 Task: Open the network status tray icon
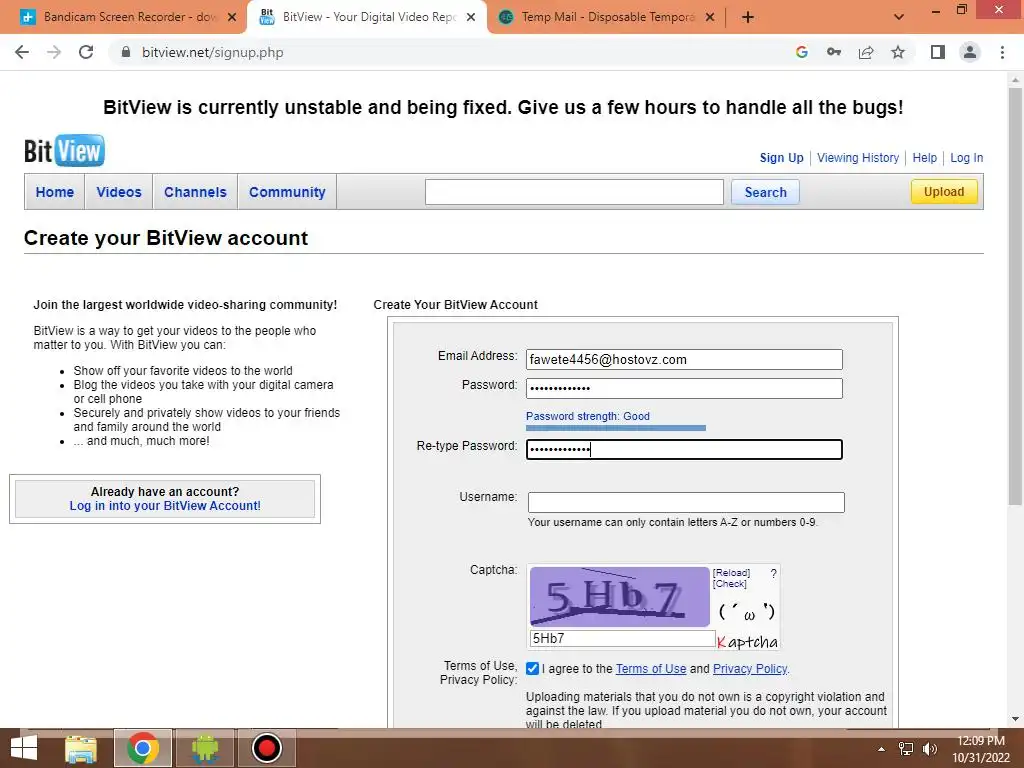906,749
